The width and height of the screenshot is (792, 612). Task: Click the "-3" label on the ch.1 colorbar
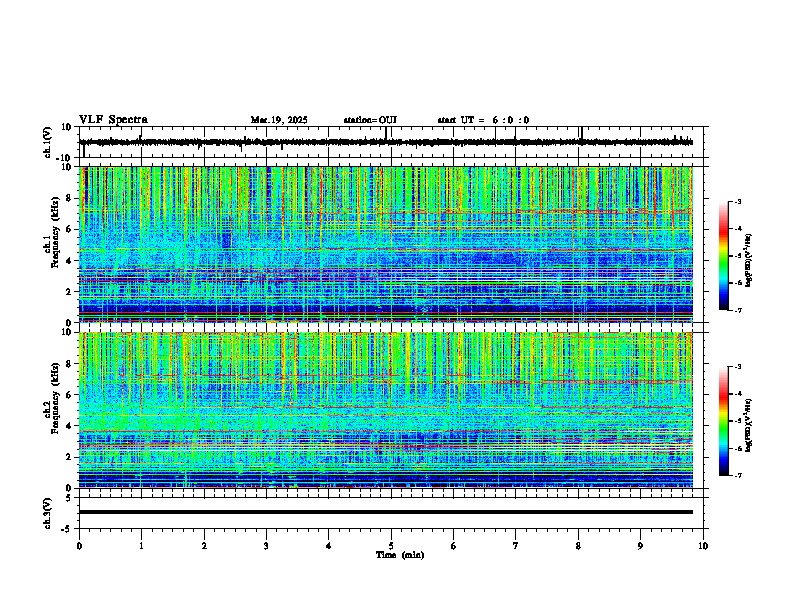738,202
